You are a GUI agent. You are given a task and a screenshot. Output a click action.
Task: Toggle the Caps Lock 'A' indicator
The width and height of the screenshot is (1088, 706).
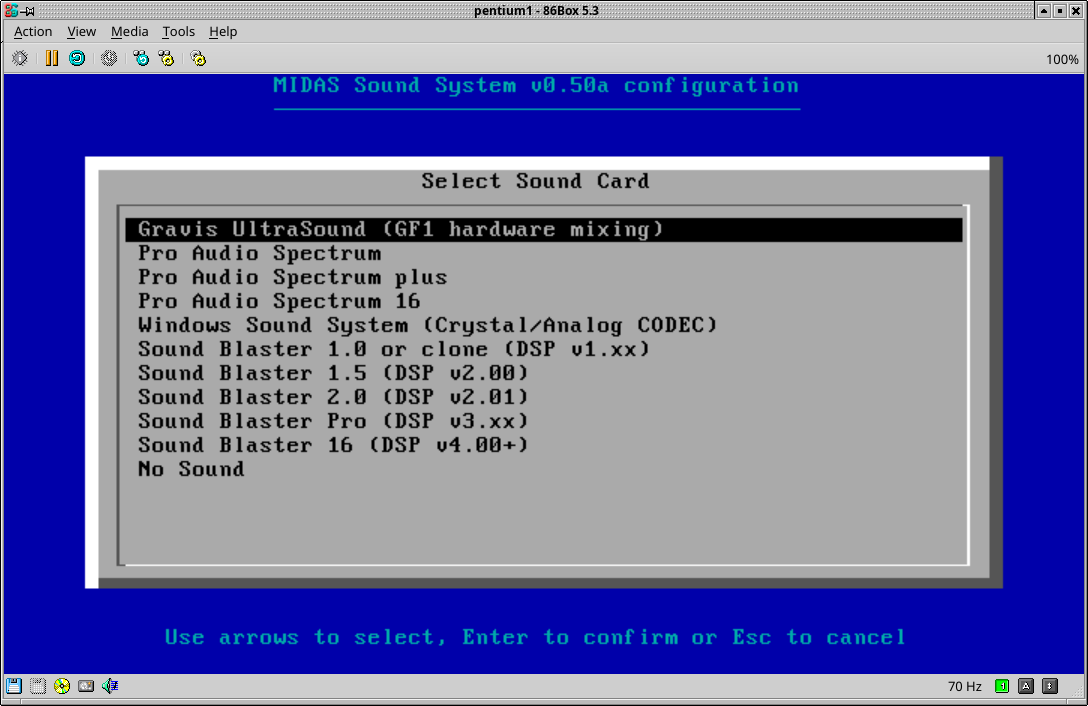(x=1026, y=686)
